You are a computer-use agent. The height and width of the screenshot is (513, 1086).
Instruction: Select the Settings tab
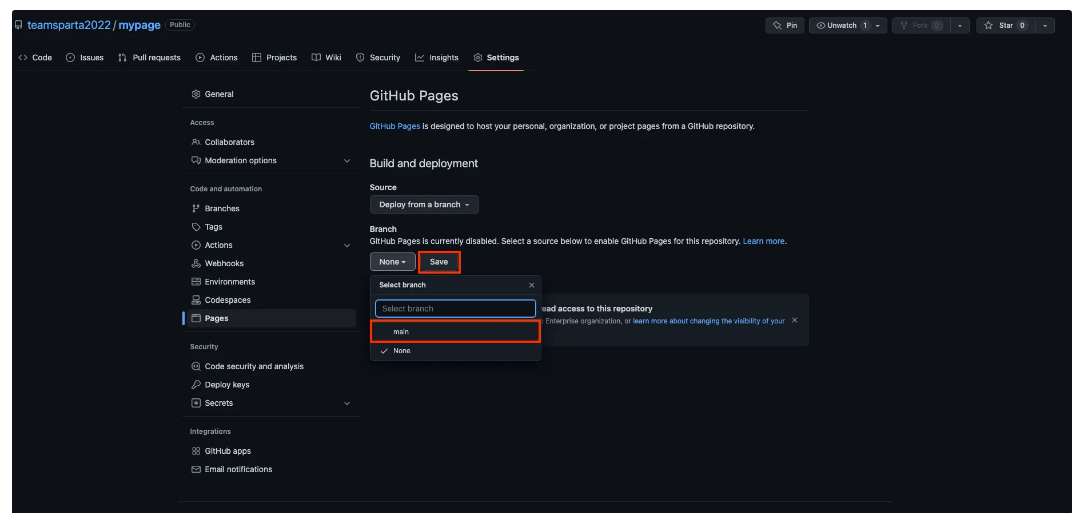[x=496, y=57]
